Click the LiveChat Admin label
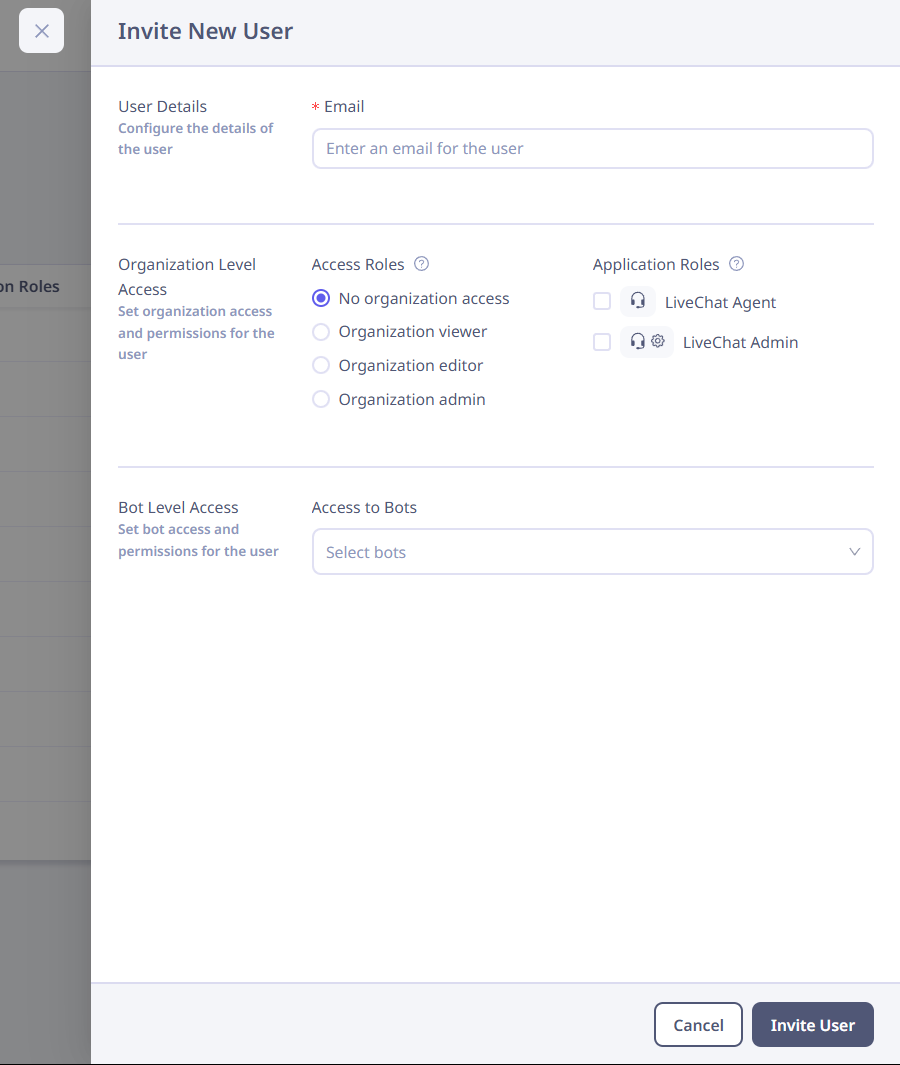 [x=740, y=342]
